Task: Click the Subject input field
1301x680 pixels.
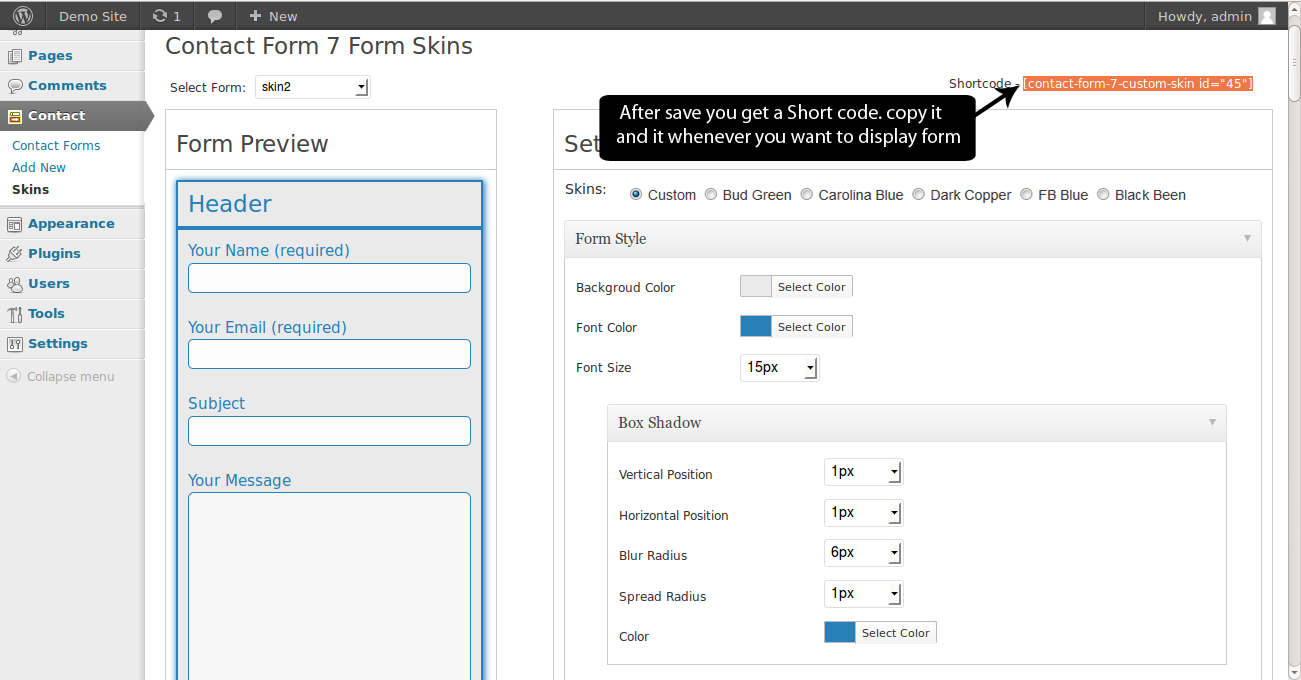Action: pyautogui.click(x=329, y=431)
